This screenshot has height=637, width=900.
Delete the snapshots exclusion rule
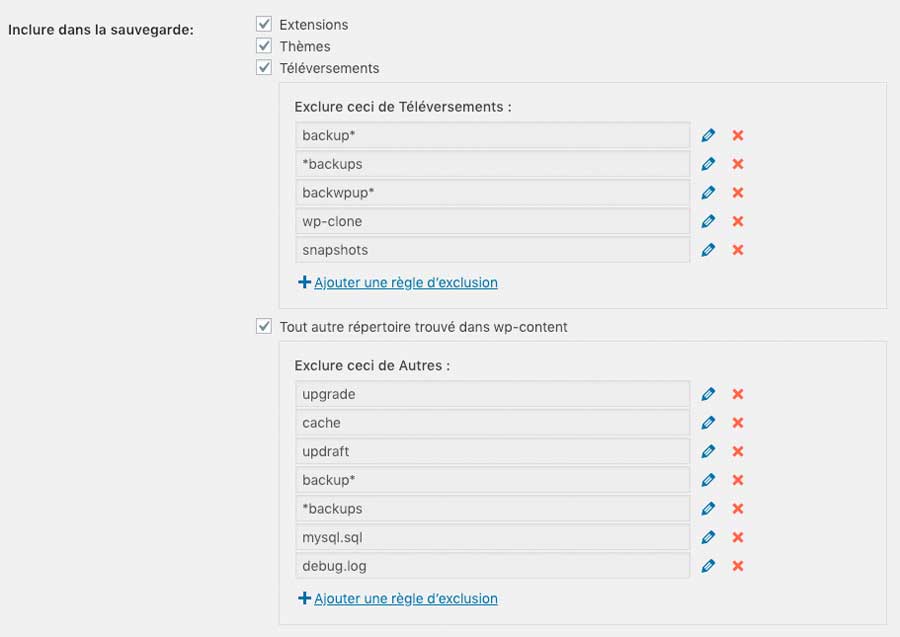click(x=738, y=250)
